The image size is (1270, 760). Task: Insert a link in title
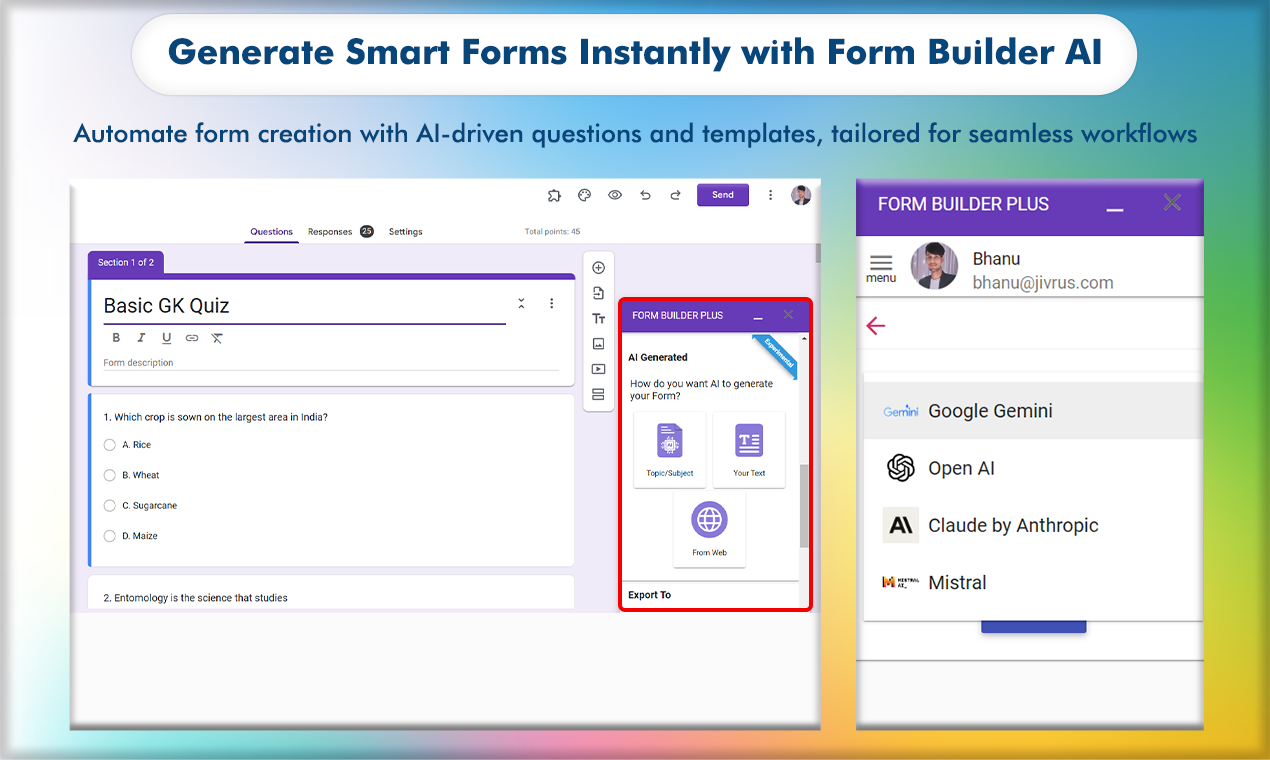click(x=191, y=338)
